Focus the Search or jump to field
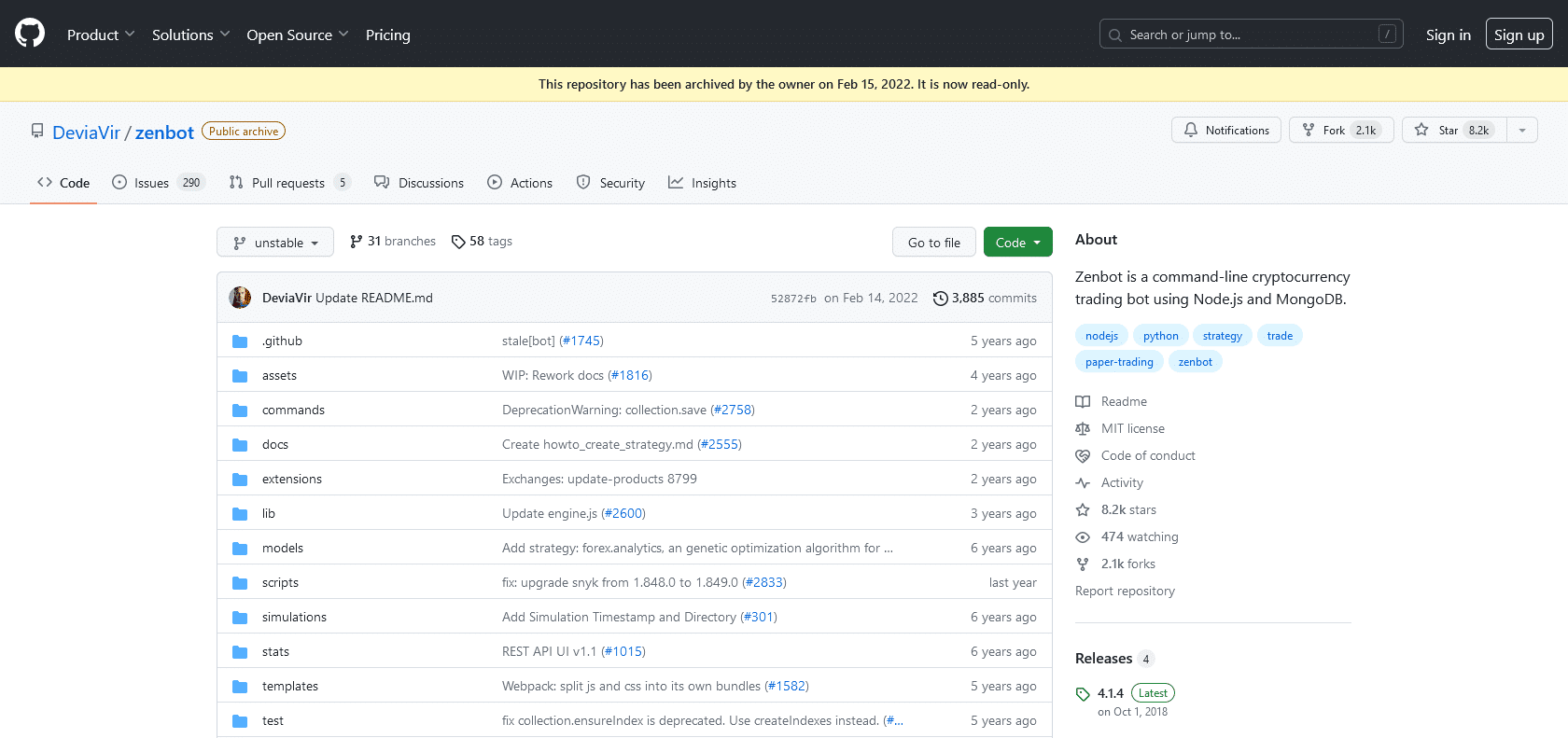 pos(1252,35)
